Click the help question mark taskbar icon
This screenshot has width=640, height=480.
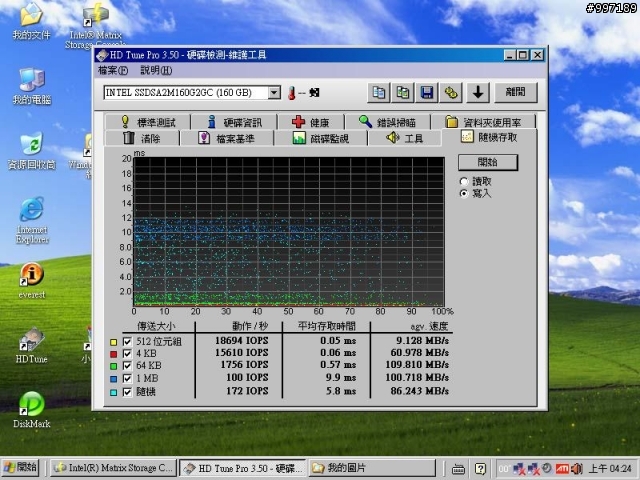481,469
